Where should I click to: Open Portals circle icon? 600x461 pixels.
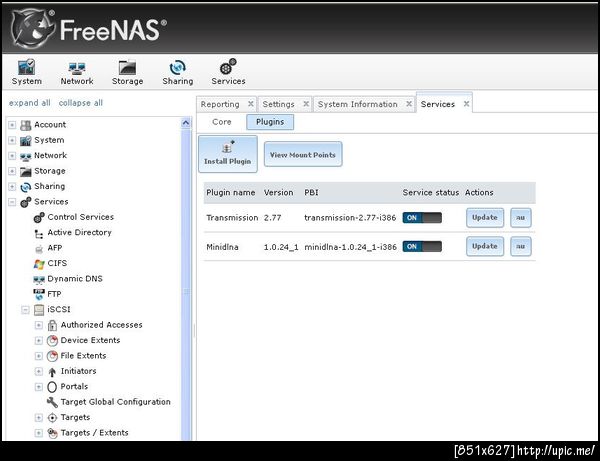point(52,387)
